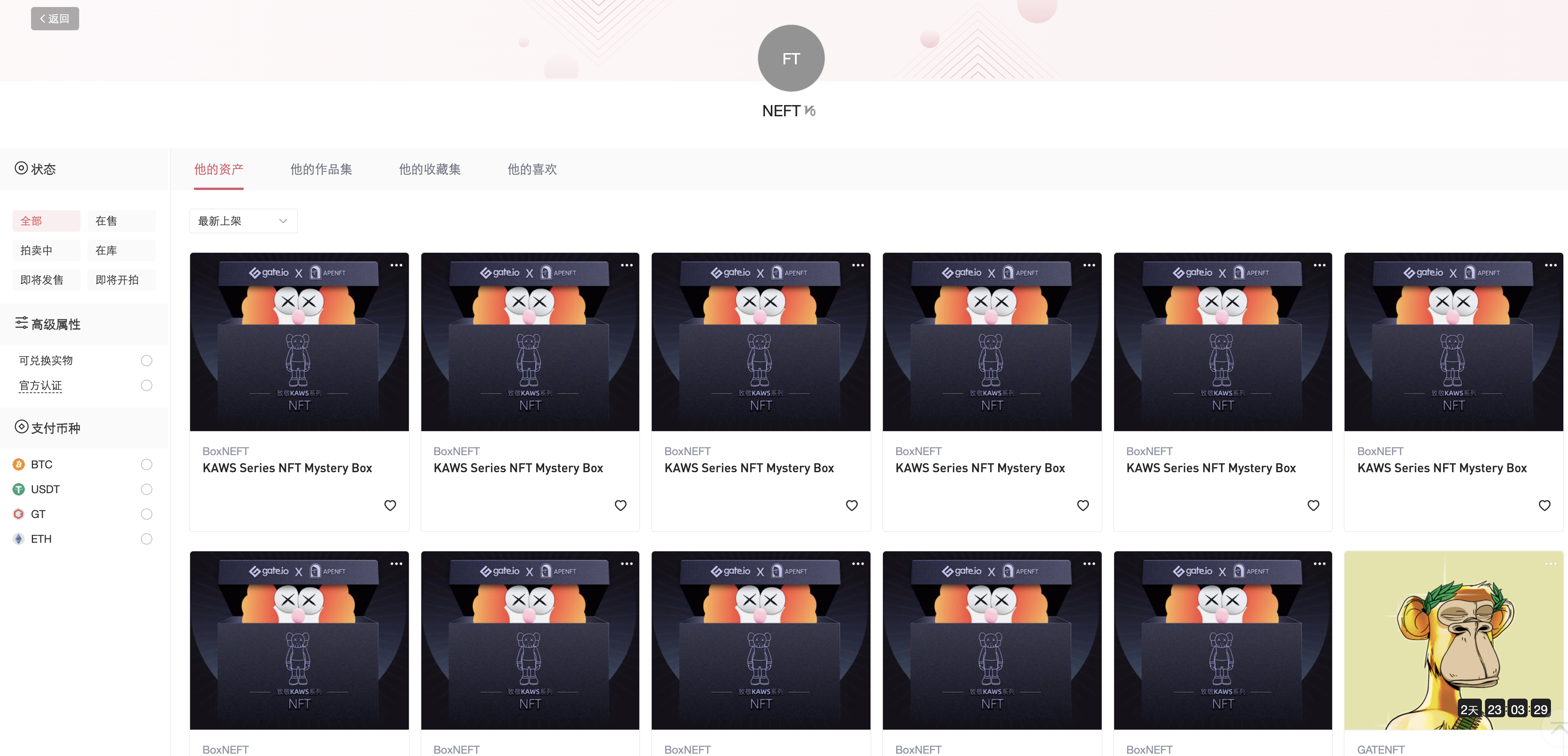Screen dimensions: 1568x756
Task: Select the 在售 status filter
Action: [121, 221]
